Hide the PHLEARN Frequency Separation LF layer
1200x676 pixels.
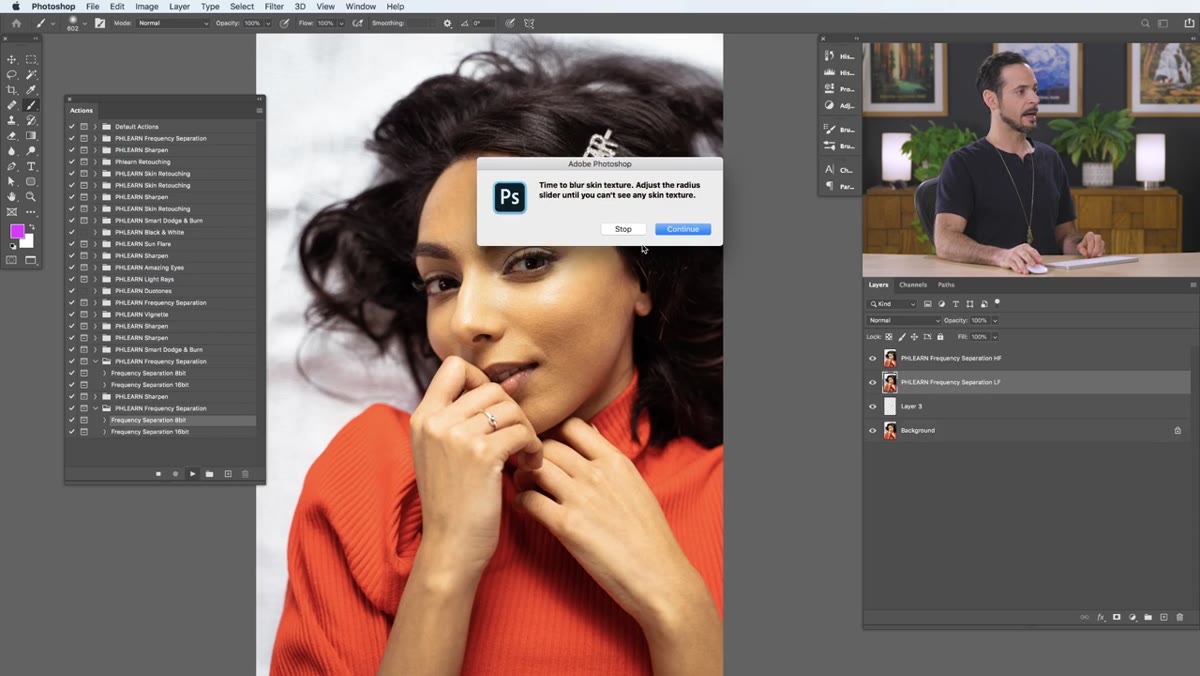click(x=872, y=382)
